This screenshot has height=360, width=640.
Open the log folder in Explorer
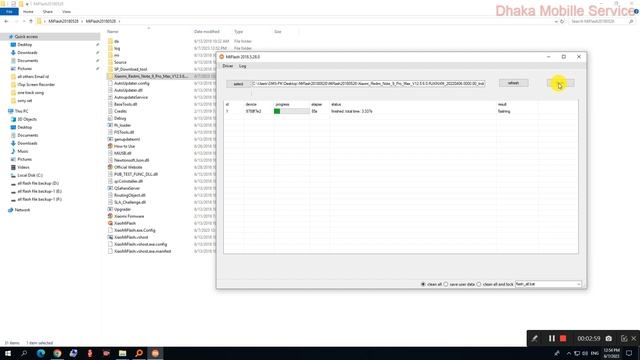coord(117,48)
